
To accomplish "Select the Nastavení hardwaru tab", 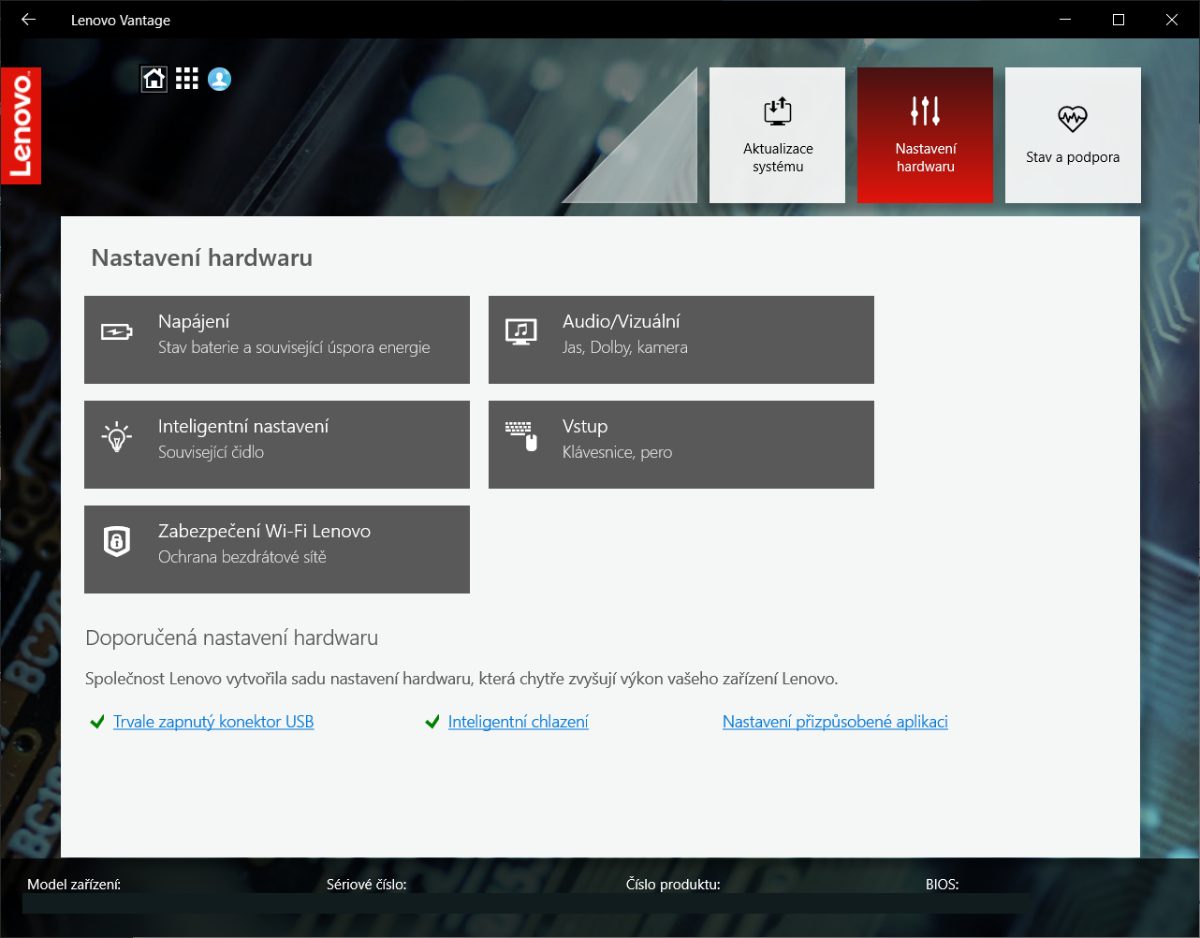I will [925, 135].
